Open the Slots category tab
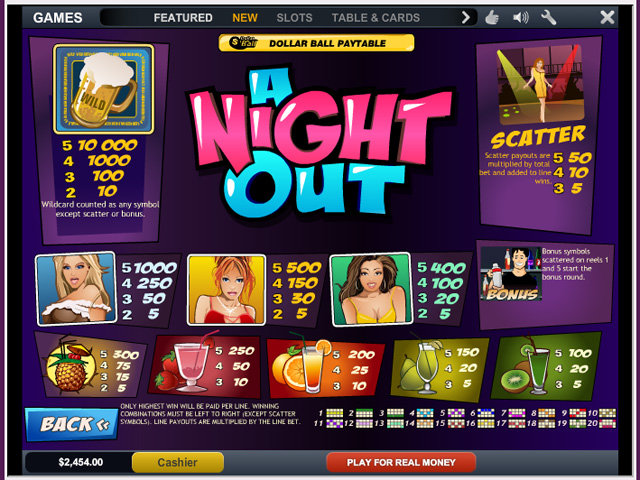The width and height of the screenshot is (640, 480). tap(294, 18)
